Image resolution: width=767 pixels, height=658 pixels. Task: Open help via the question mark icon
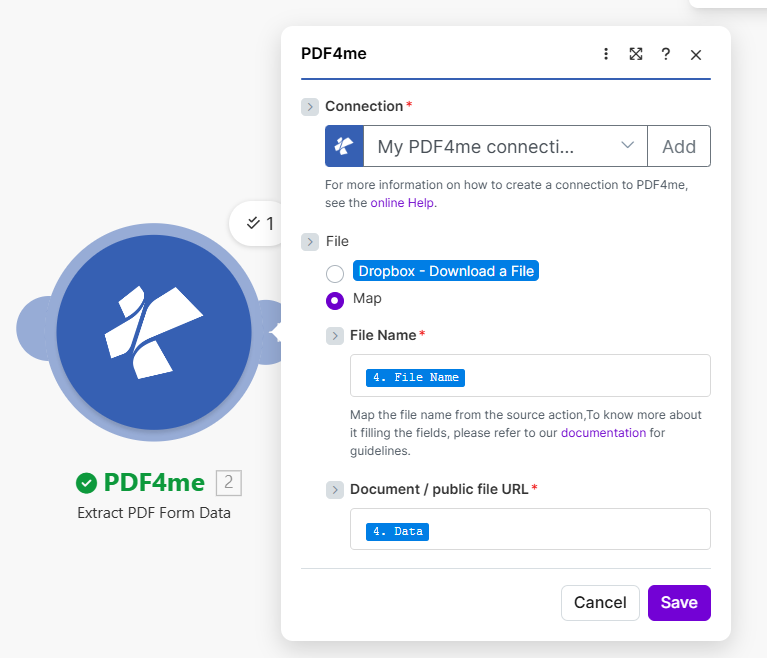point(665,54)
